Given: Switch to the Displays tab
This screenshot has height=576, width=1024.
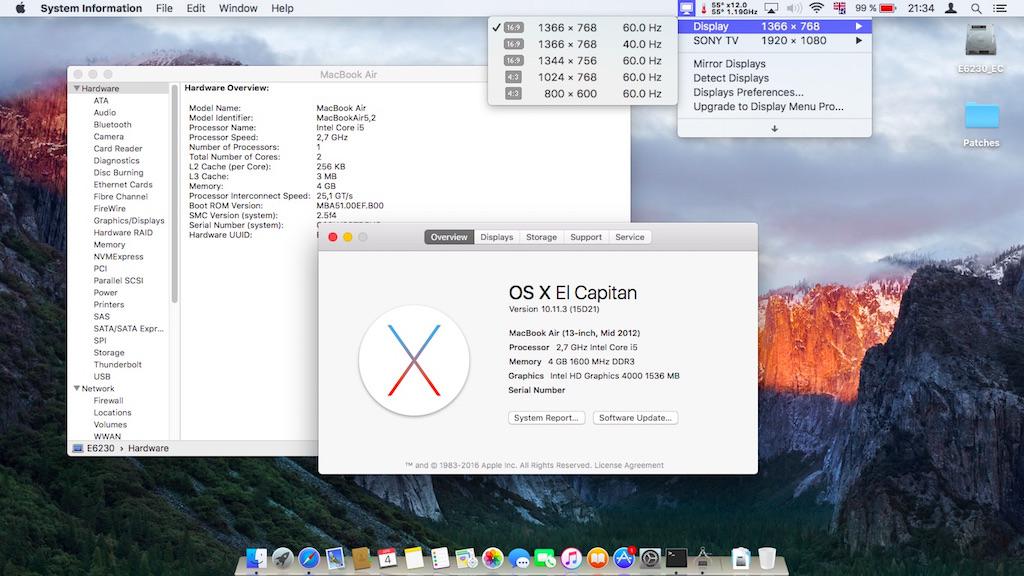Looking at the screenshot, I should (496, 237).
